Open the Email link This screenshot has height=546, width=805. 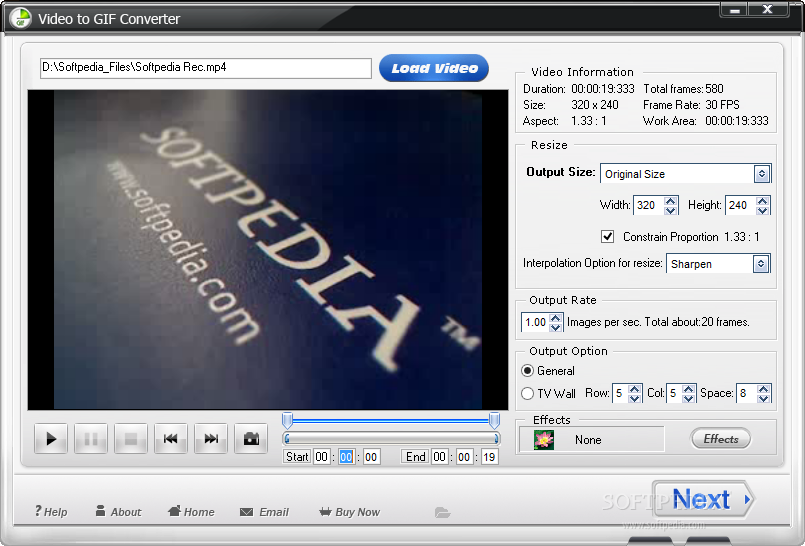(x=264, y=512)
